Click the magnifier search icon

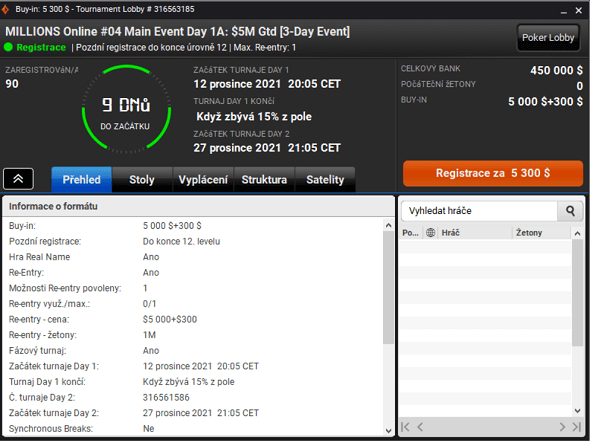[570, 211]
